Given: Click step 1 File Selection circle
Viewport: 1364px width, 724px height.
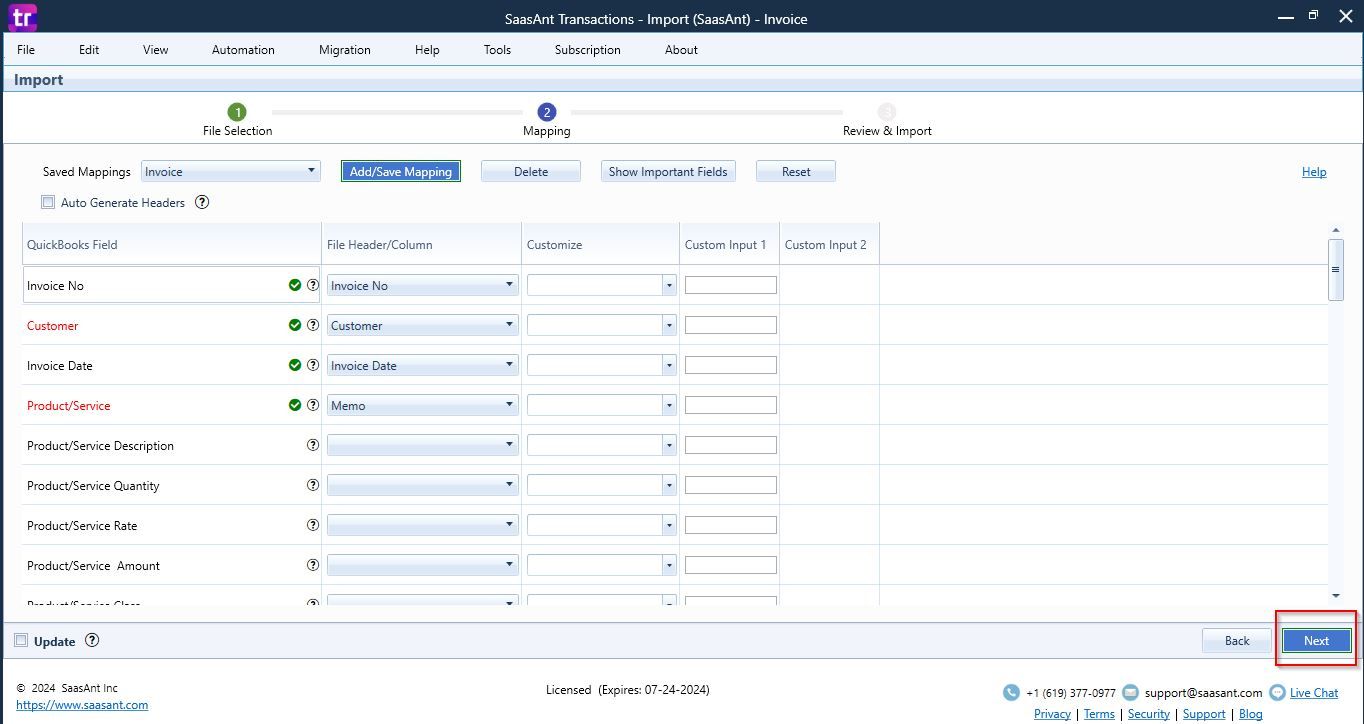Looking at the screenshot, I should pyautogui.click(x=237, y=112).
